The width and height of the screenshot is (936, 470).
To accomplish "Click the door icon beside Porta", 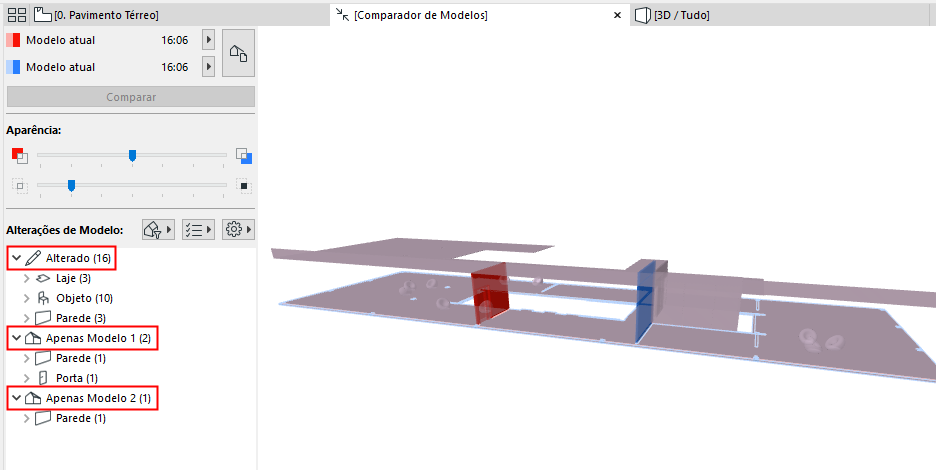I will click(x=43, y=378).
